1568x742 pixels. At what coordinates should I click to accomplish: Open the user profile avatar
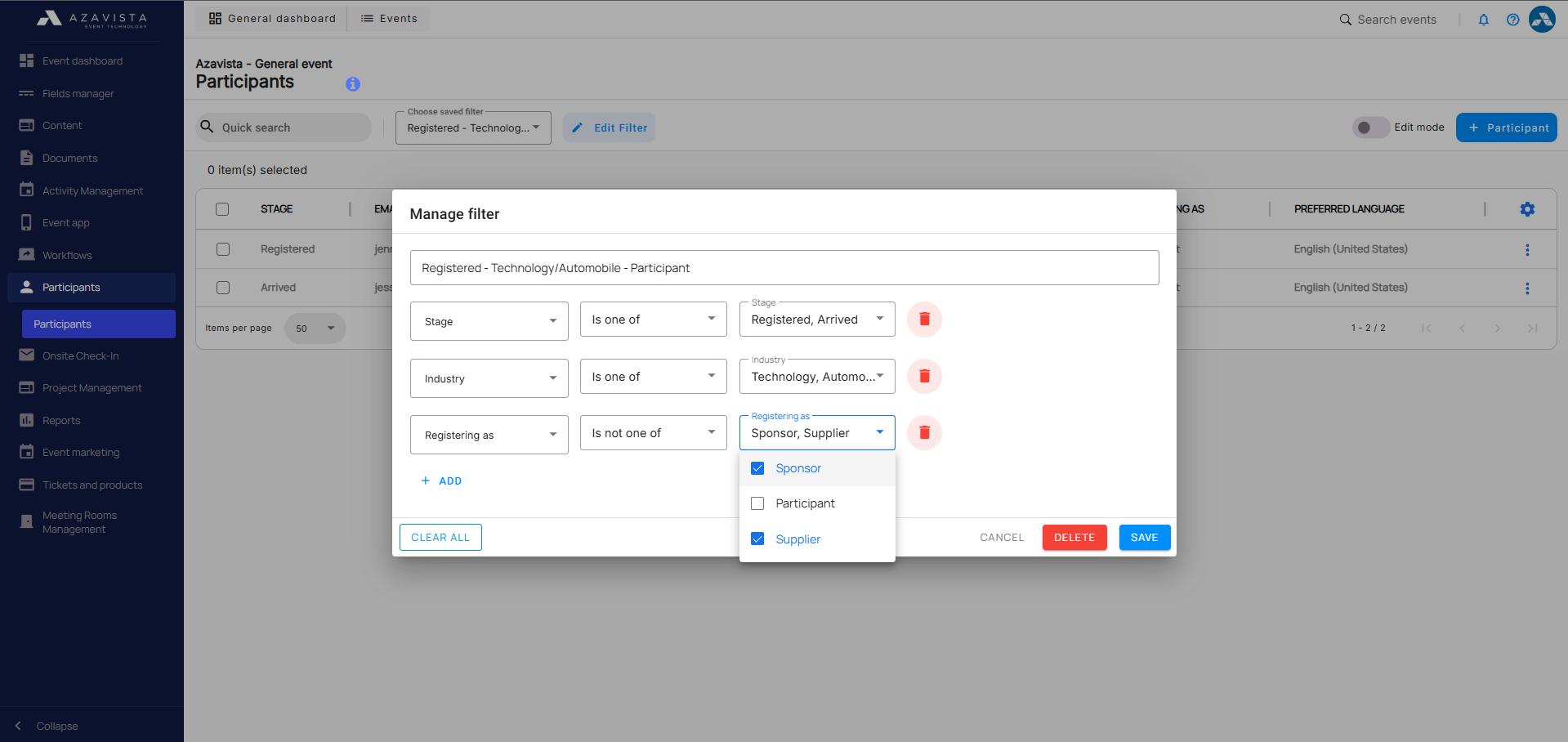point(1542,19)
